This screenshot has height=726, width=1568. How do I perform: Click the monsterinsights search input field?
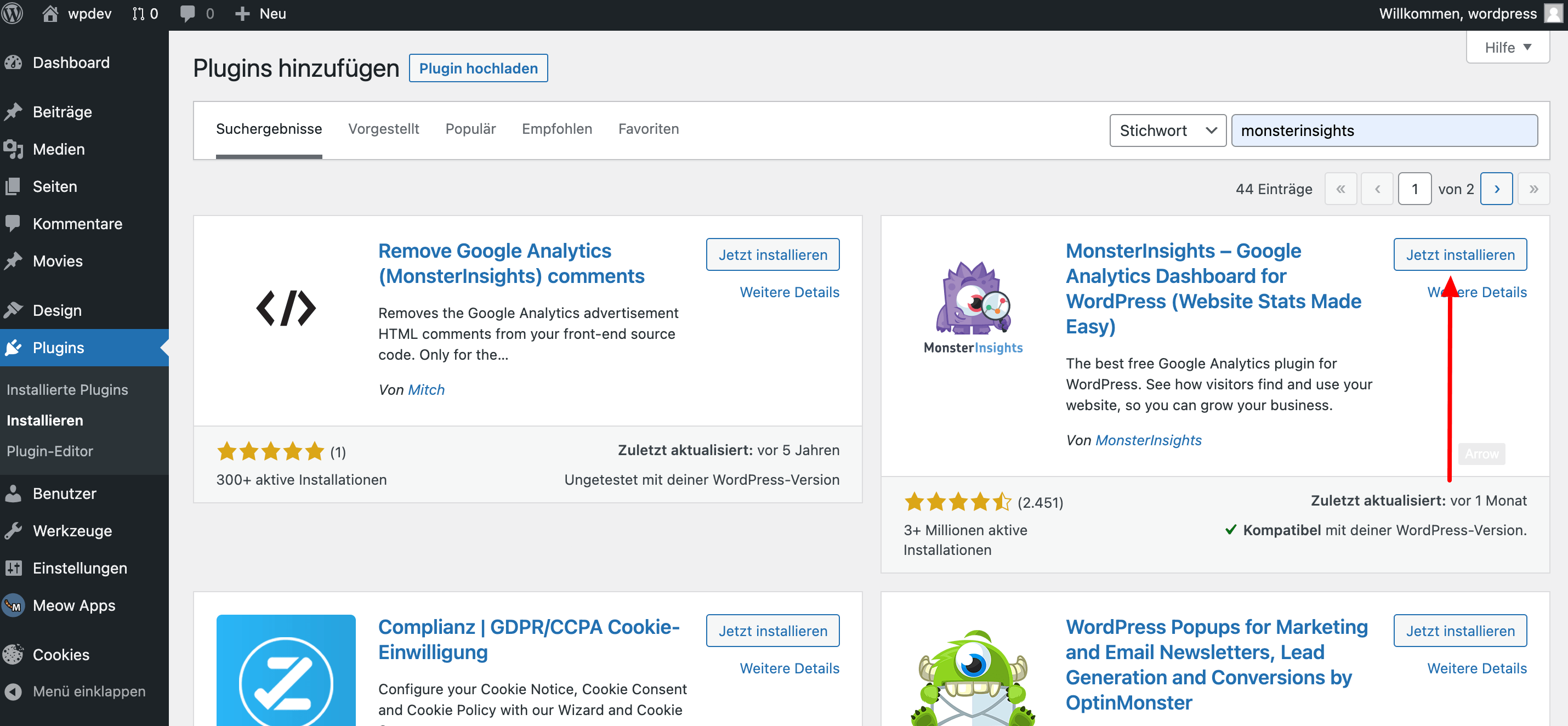pyautogui.click(x=1385, y=129)
